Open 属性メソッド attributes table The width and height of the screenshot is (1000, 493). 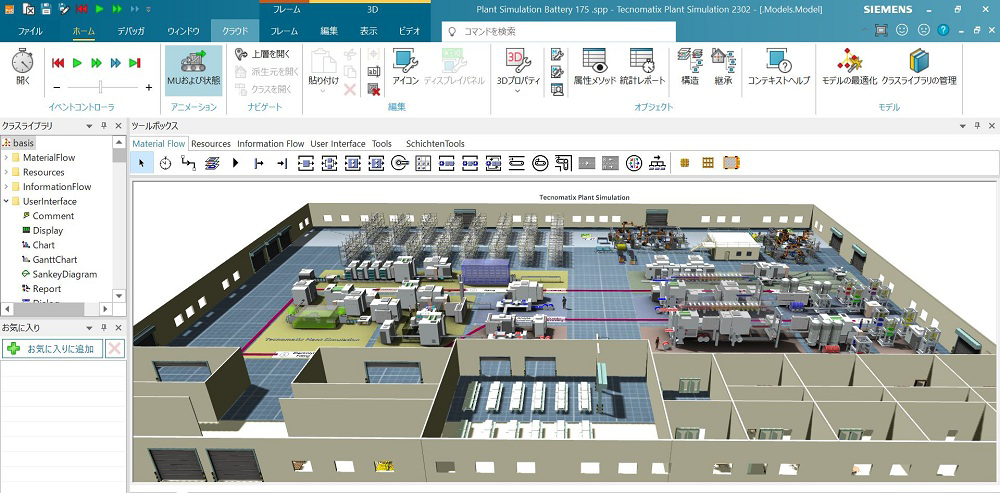tap(594, 68)
